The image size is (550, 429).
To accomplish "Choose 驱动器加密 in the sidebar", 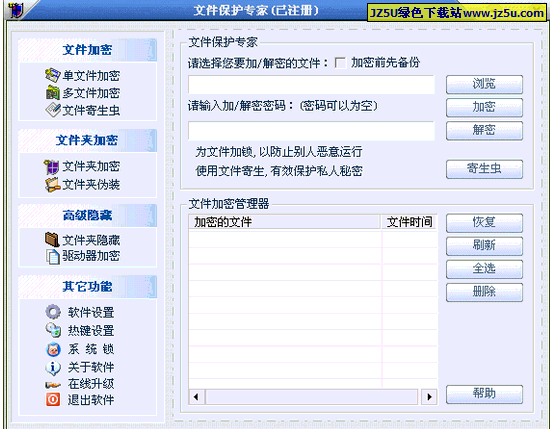I will point(91,256).
